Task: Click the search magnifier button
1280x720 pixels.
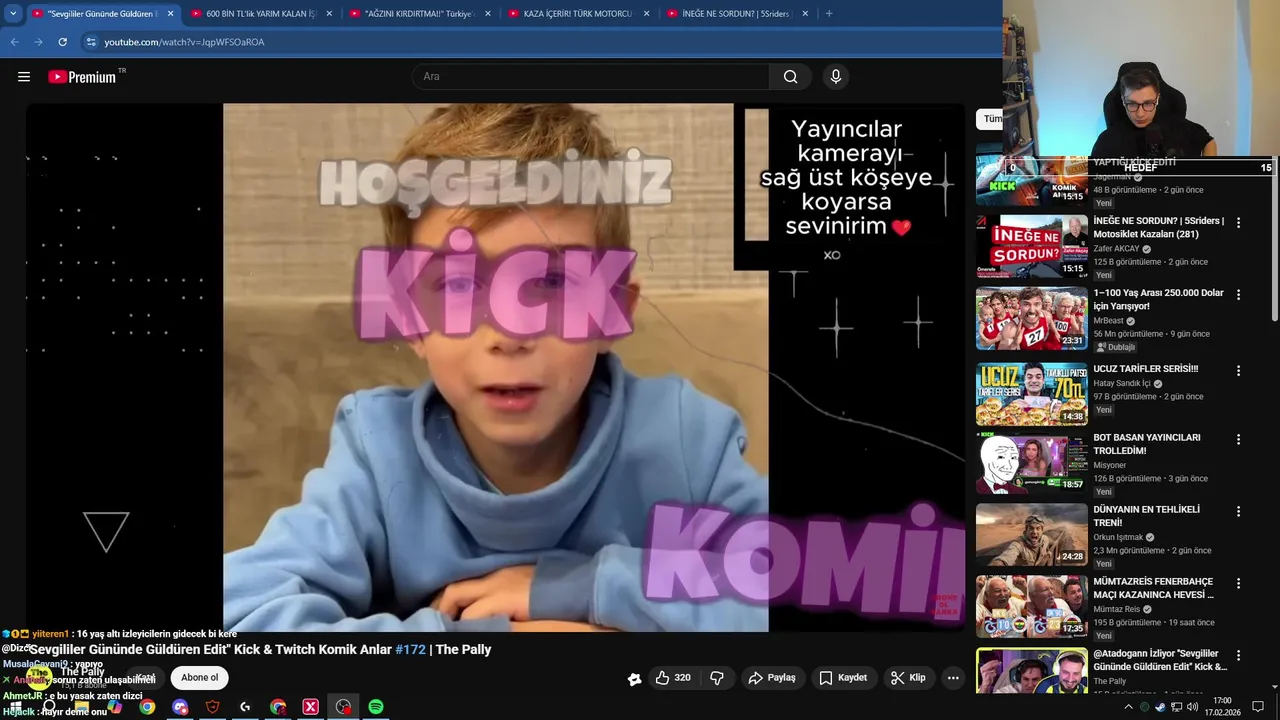Action: (790, 77)
